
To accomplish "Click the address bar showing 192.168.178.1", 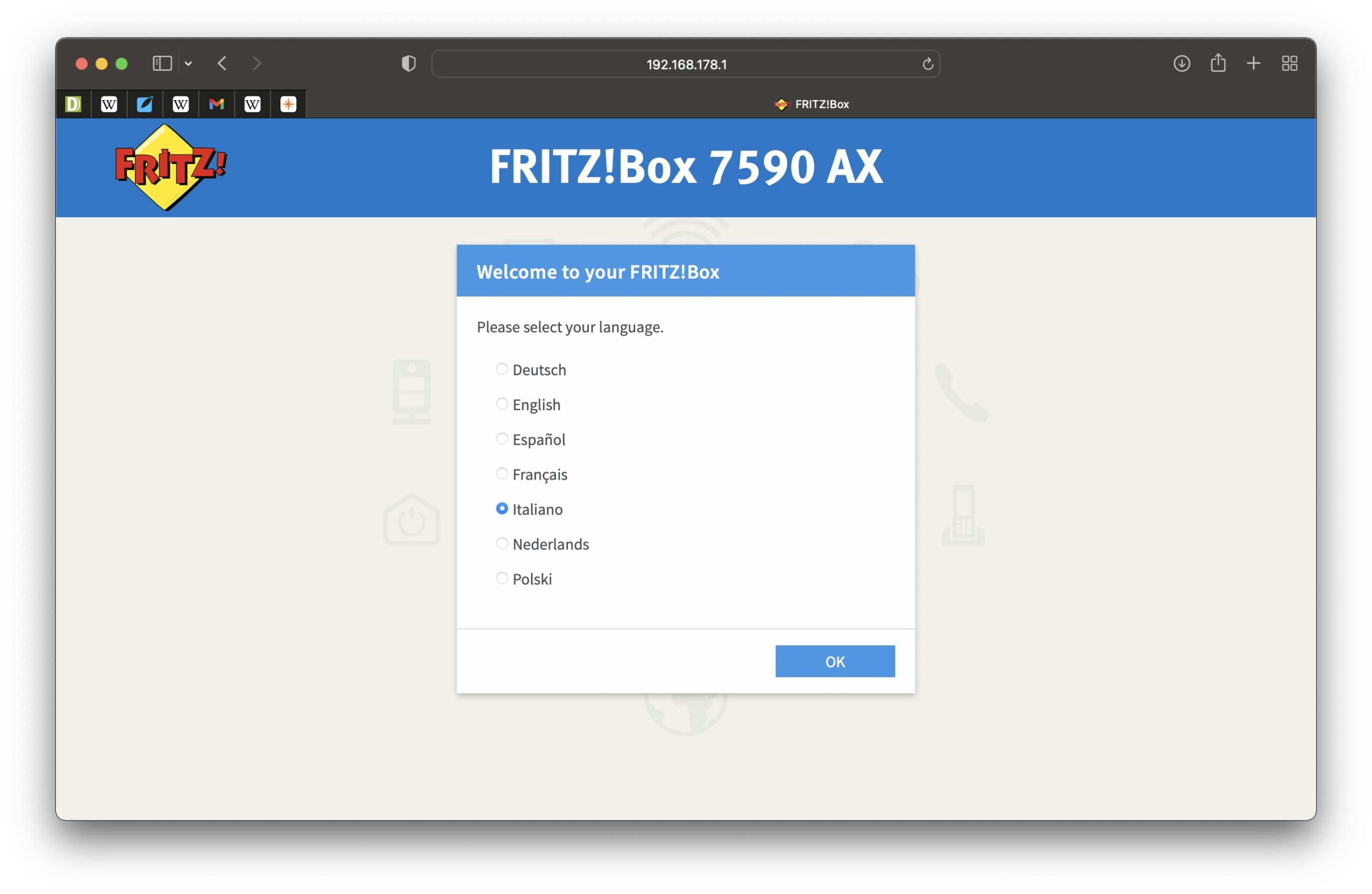I will click(685, 64).
